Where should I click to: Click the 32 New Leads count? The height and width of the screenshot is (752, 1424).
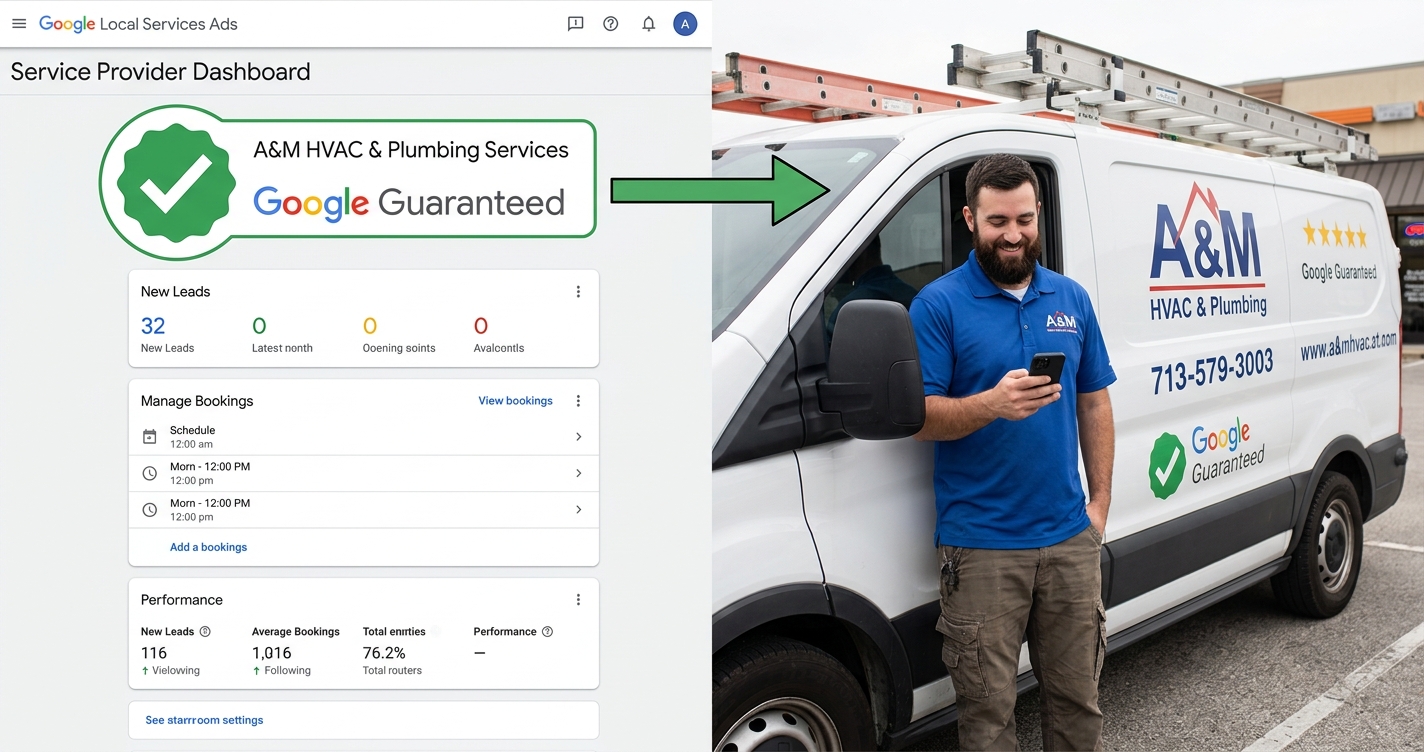point(153,326)
